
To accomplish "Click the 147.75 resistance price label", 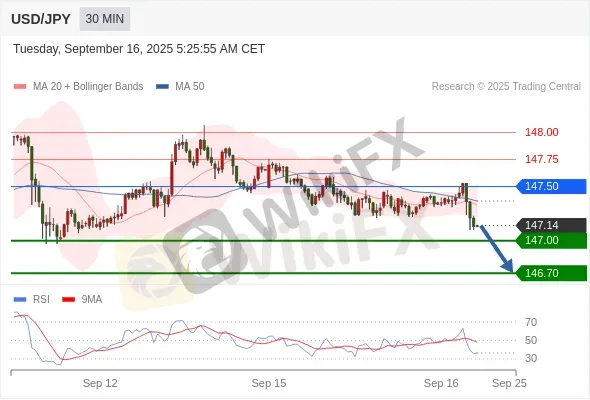I will pyautogui.click(x=541, y=159).
